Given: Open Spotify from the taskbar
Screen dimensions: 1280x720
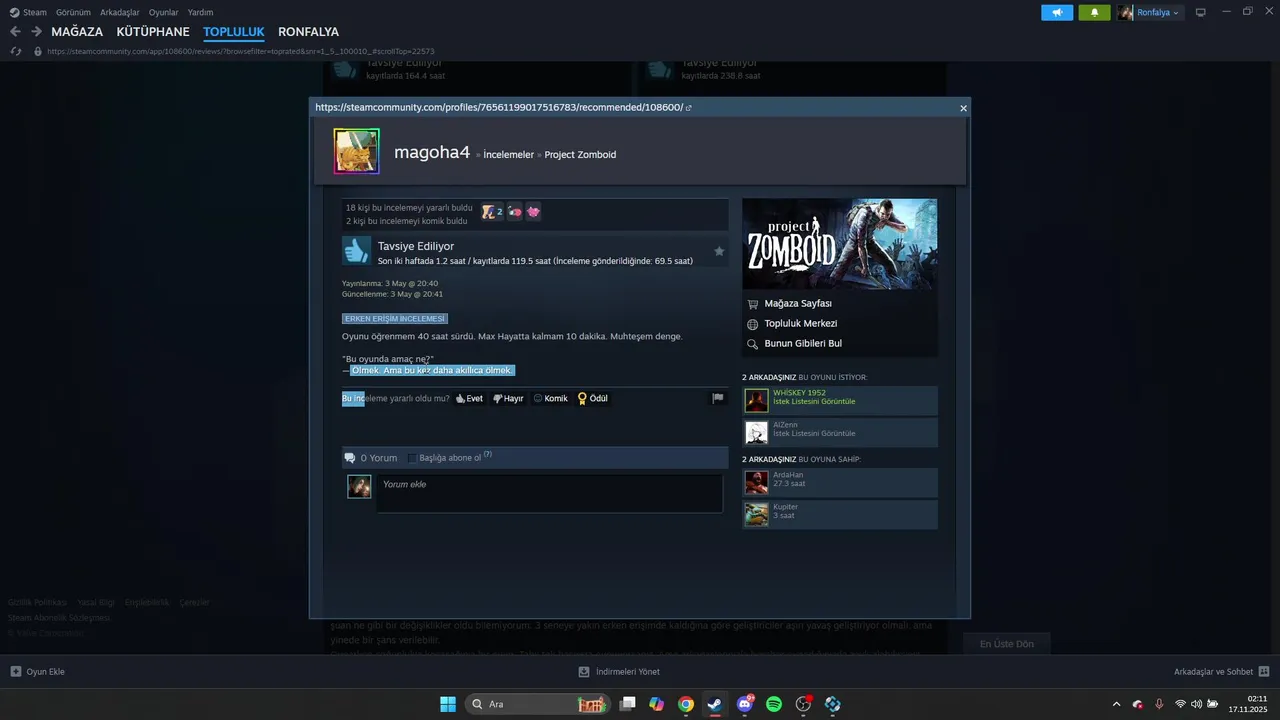Looking at the screenshot, I should tap(773, 704).
